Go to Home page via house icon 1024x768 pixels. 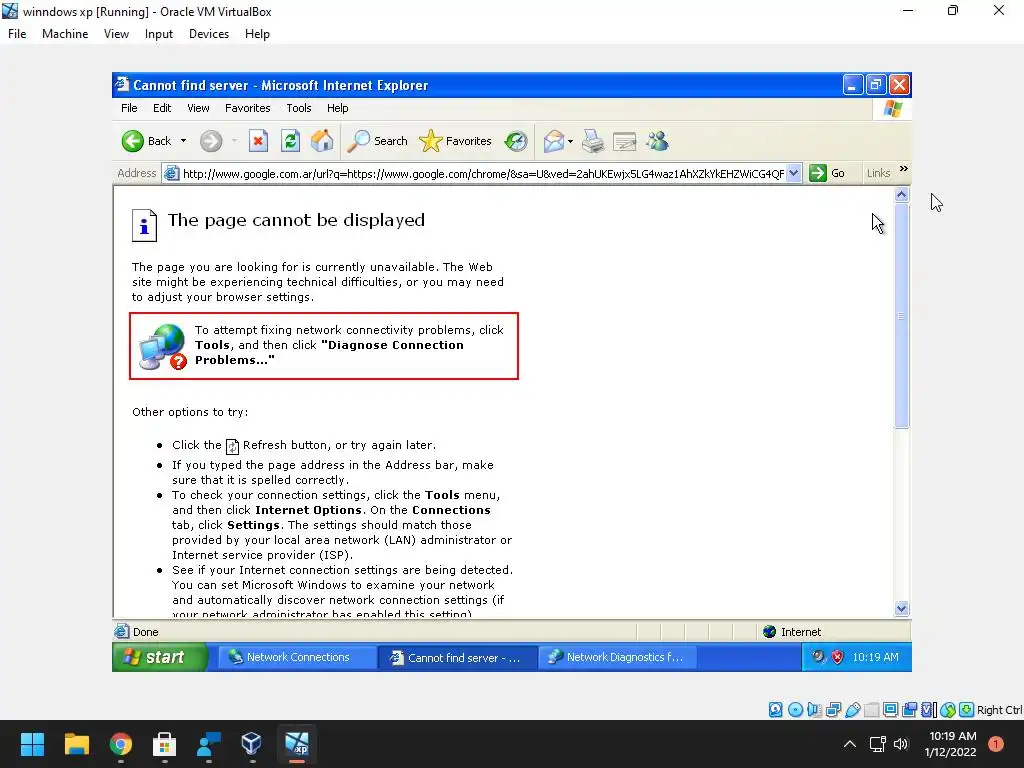(x=322, y=141)
